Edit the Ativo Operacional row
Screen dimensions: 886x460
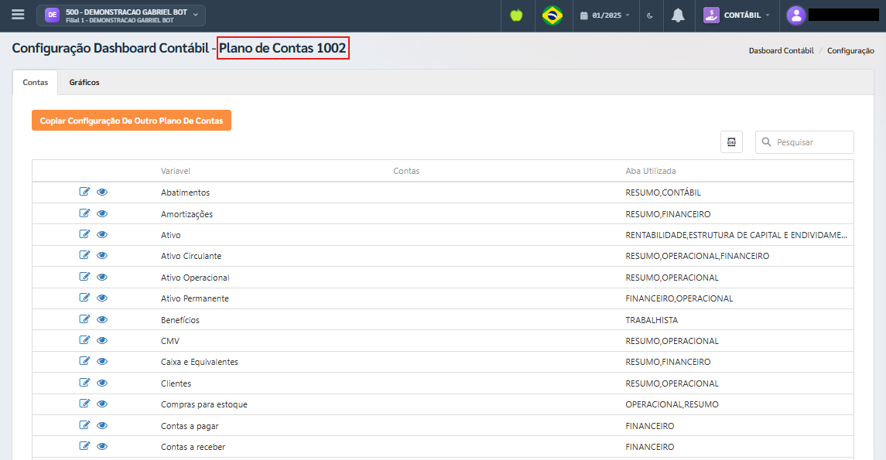[84, 276]
